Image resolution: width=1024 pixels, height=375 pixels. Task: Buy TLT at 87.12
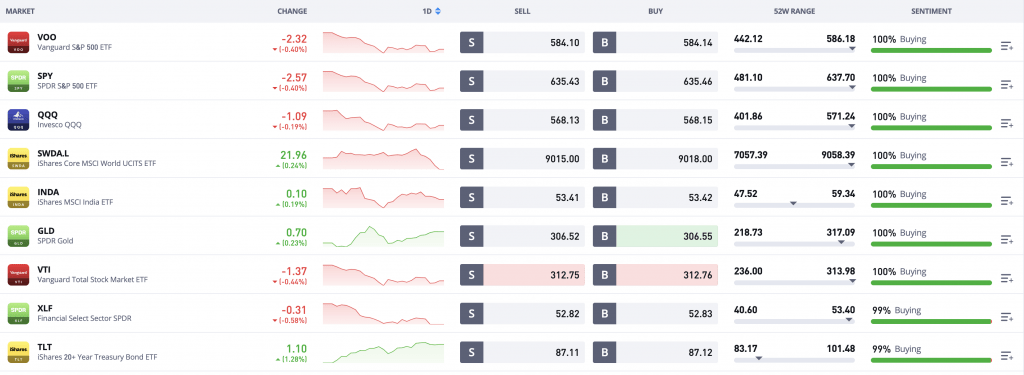(x=655, y=353)
